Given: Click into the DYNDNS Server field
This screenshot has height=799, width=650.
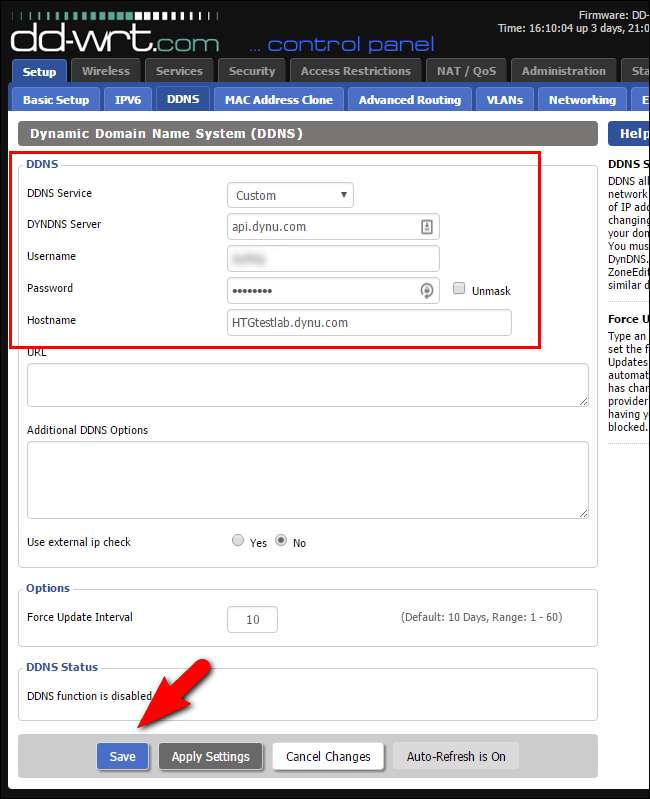Looking at the screenshot, I should point(333,227).
